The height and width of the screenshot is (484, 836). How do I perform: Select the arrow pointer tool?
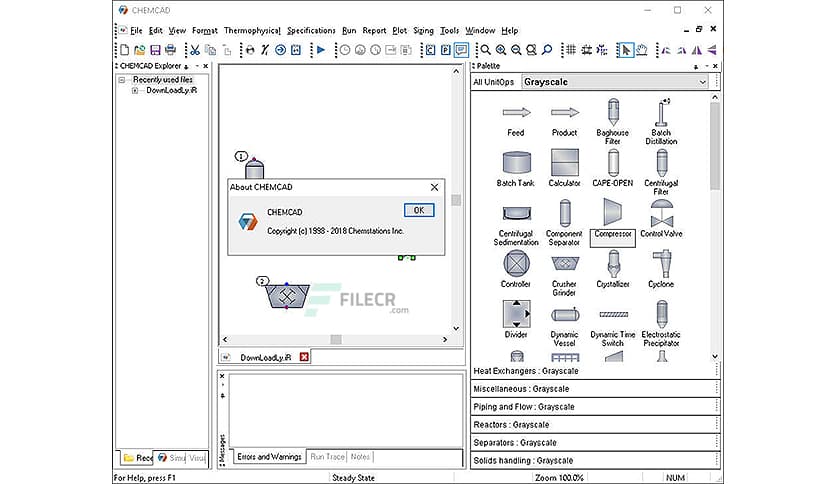pos(625,50)
